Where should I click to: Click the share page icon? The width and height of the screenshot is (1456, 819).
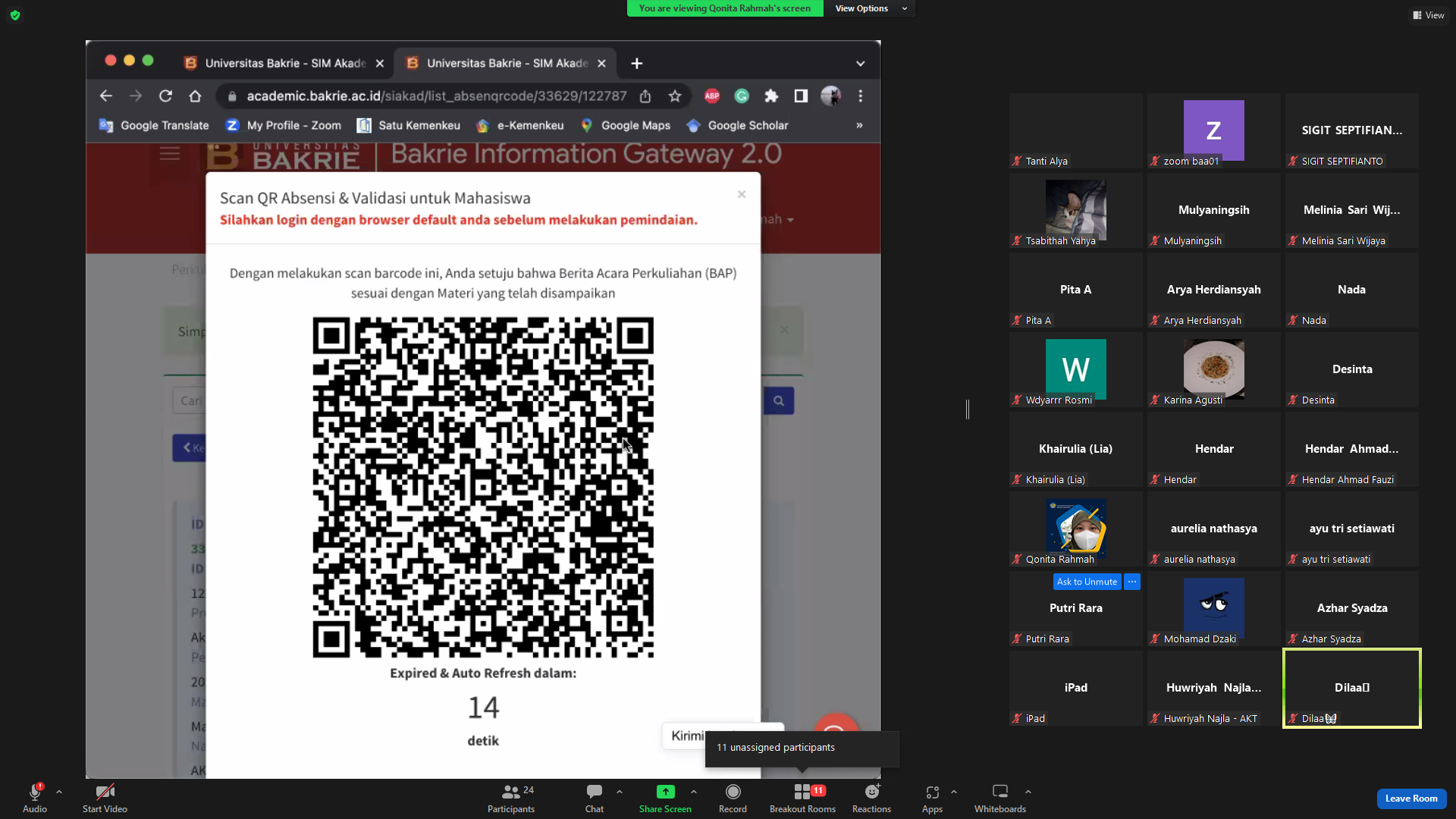pyautogui.click(x=645, y=96)
